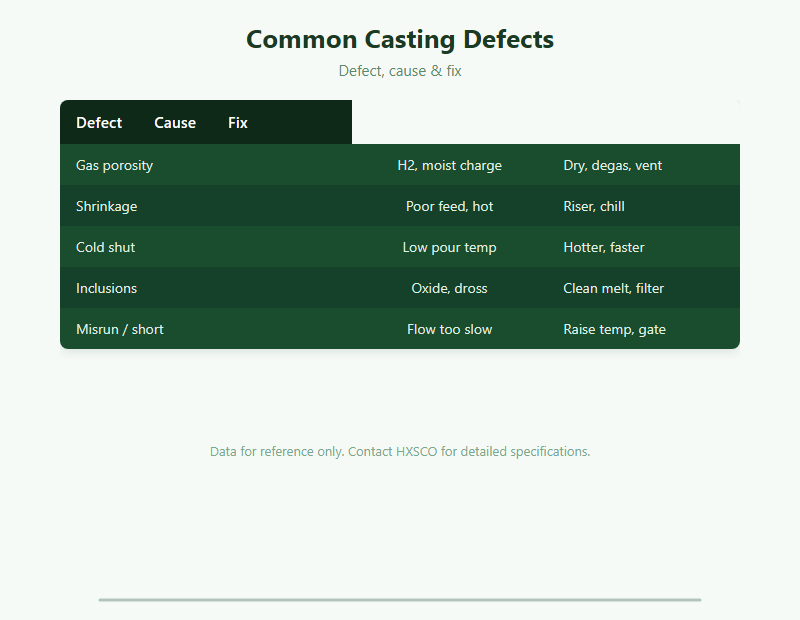Screen dimensions: 800x620
Task: Click the Oxide, dross cell
Action: pos(449,288)
